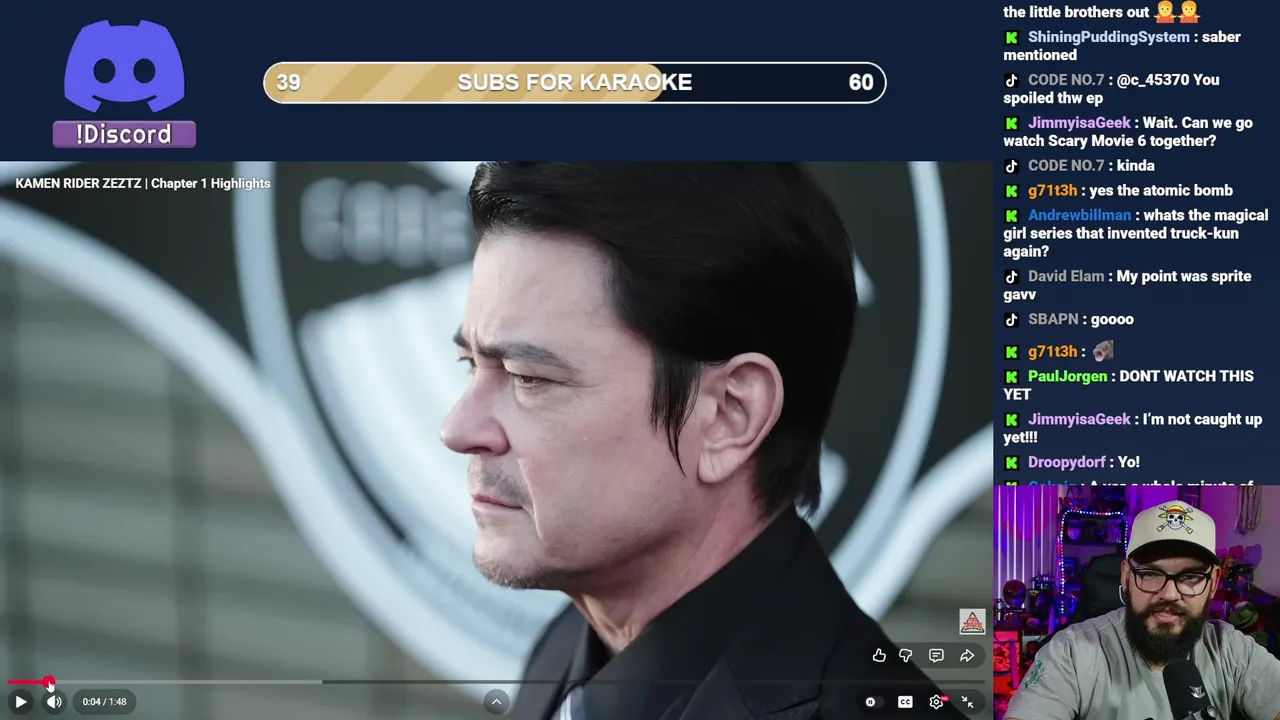Viewport: 1280px width, 720px height.
Task: Click username g71t3h on the atomic bomb message
Action: 1052,190
